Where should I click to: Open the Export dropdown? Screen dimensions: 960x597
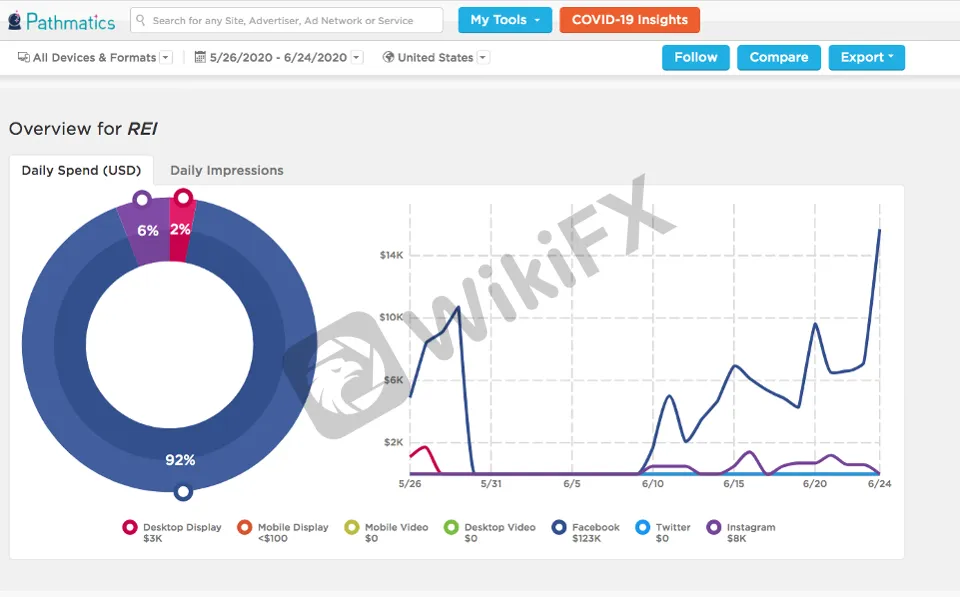click(866, 58)
